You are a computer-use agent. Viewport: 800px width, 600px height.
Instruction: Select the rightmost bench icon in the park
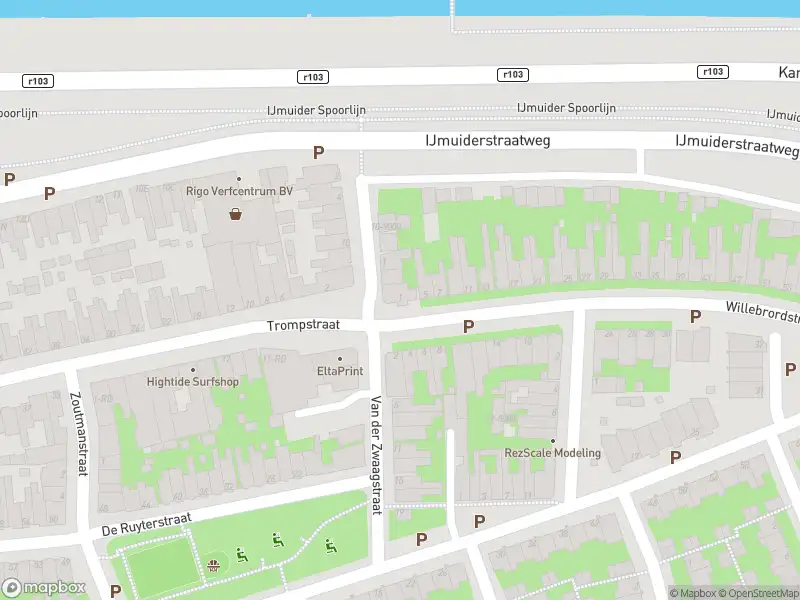[x=329, y=546]
